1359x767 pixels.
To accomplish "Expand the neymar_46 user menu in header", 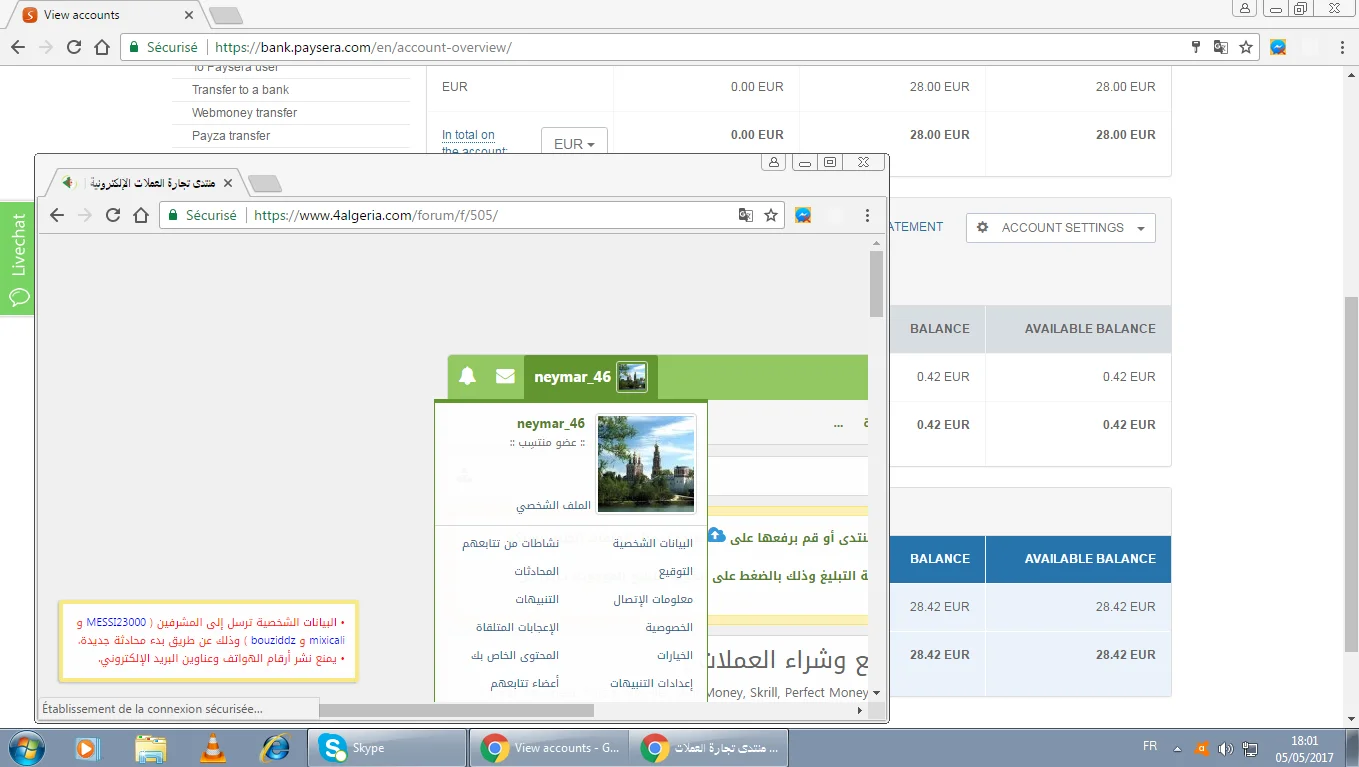I will (572, 377).
